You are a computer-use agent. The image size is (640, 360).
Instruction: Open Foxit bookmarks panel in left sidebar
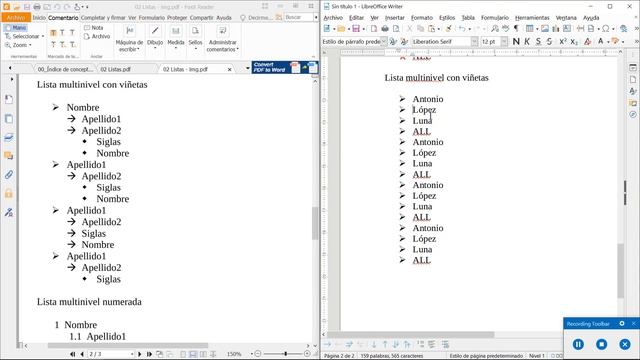click(x=9, y=99)
